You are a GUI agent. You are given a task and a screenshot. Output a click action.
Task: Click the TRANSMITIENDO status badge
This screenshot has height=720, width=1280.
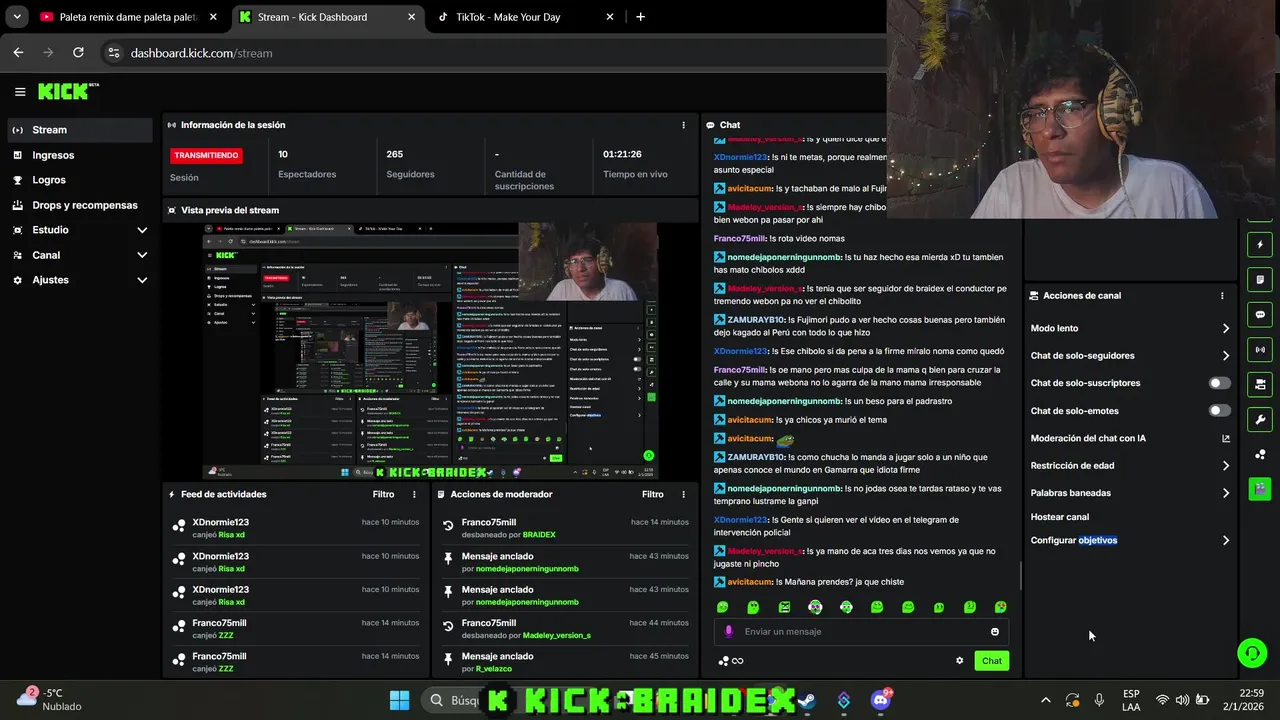[206, 156]
